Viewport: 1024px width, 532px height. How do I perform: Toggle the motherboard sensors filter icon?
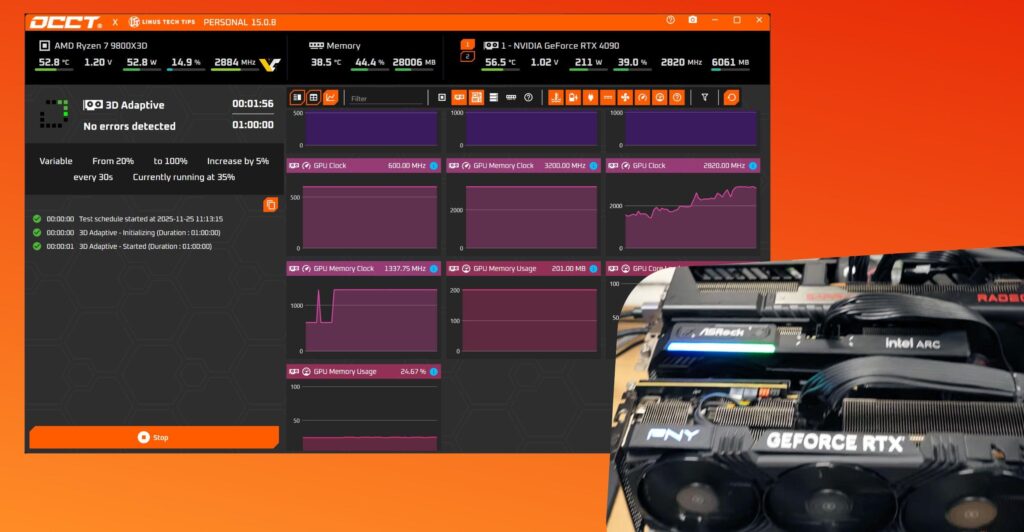(x=477, y=98)
